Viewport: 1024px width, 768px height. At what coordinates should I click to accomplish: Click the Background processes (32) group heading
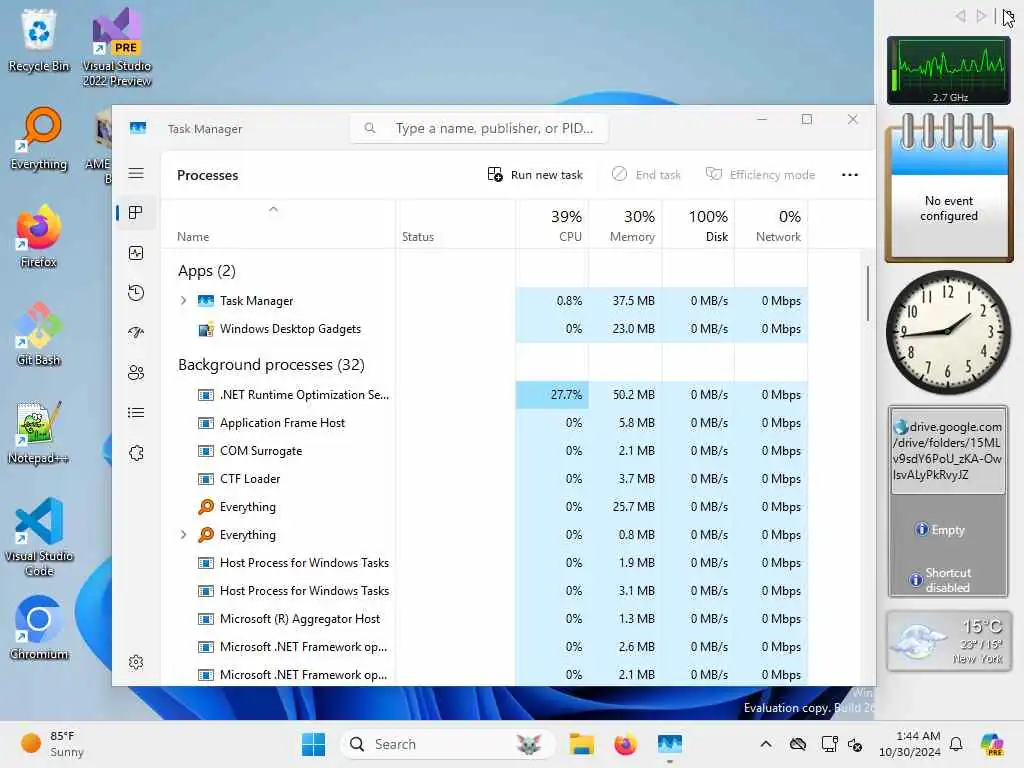[x=271, y=364]
